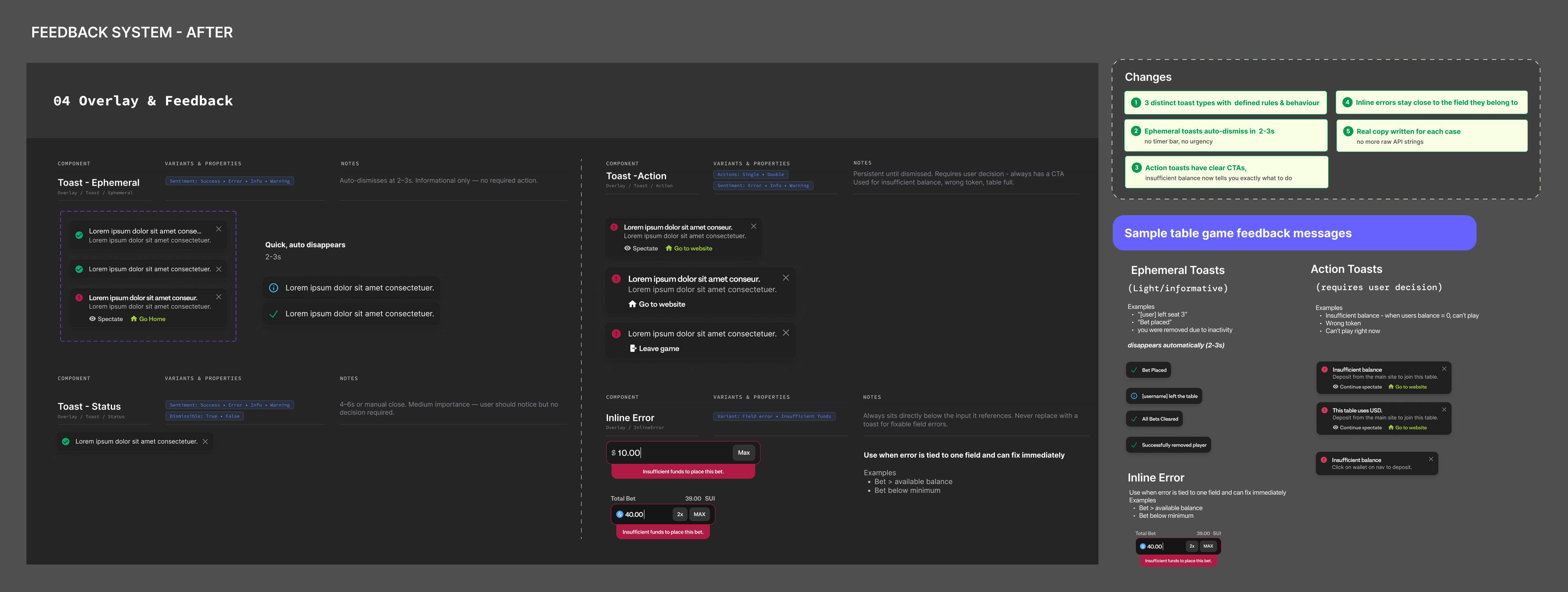Select the Actions: Single • Double property tag
This screenshot has height=592, width=1568.
[750, 174]
